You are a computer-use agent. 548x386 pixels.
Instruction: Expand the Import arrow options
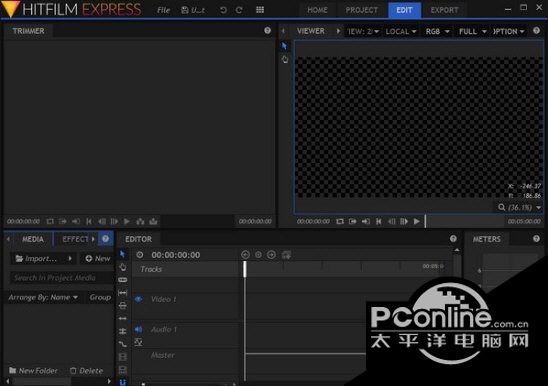(70, 258)
